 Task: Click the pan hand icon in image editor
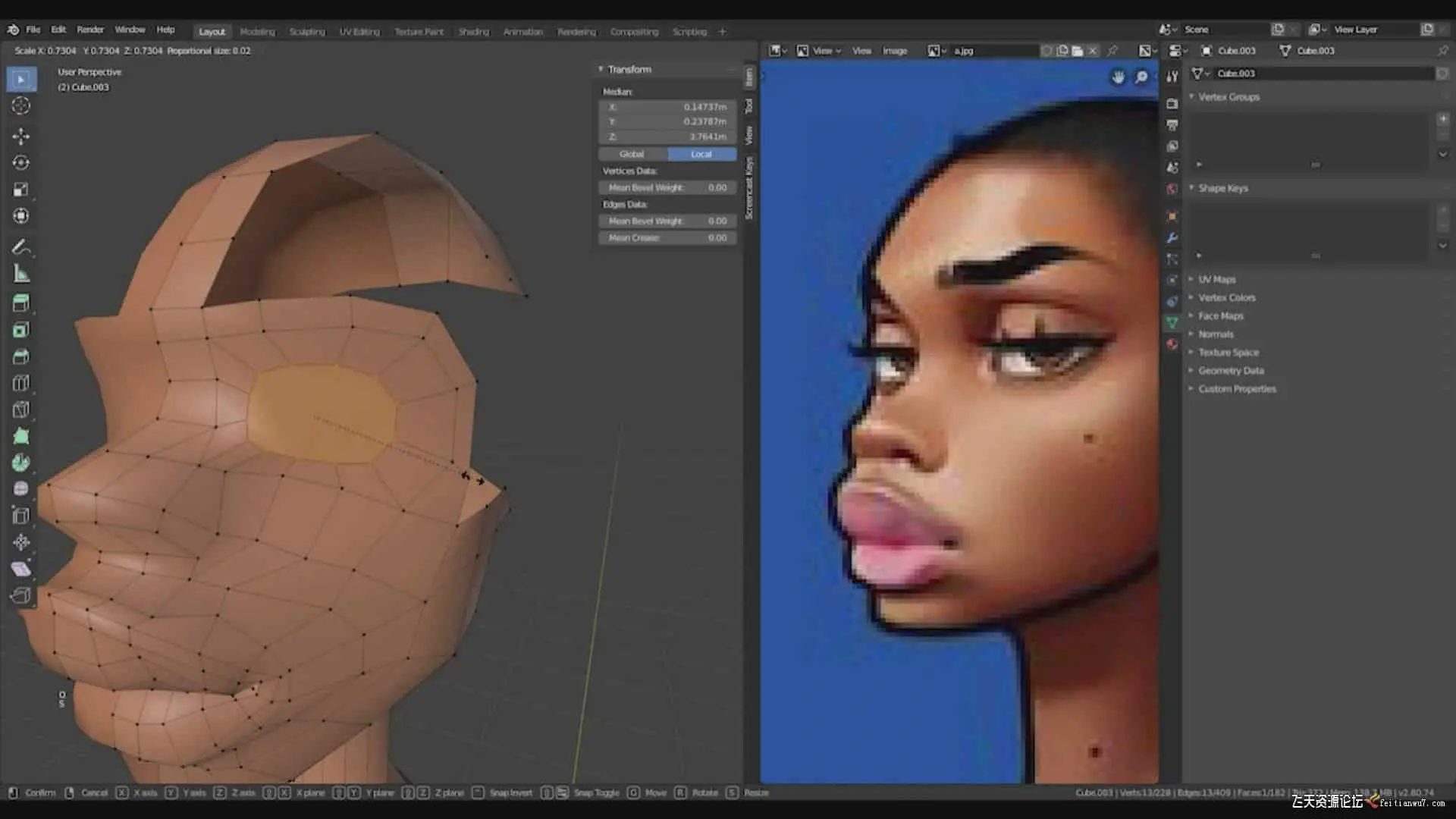pyautogui.click(x=1118, y=77)
